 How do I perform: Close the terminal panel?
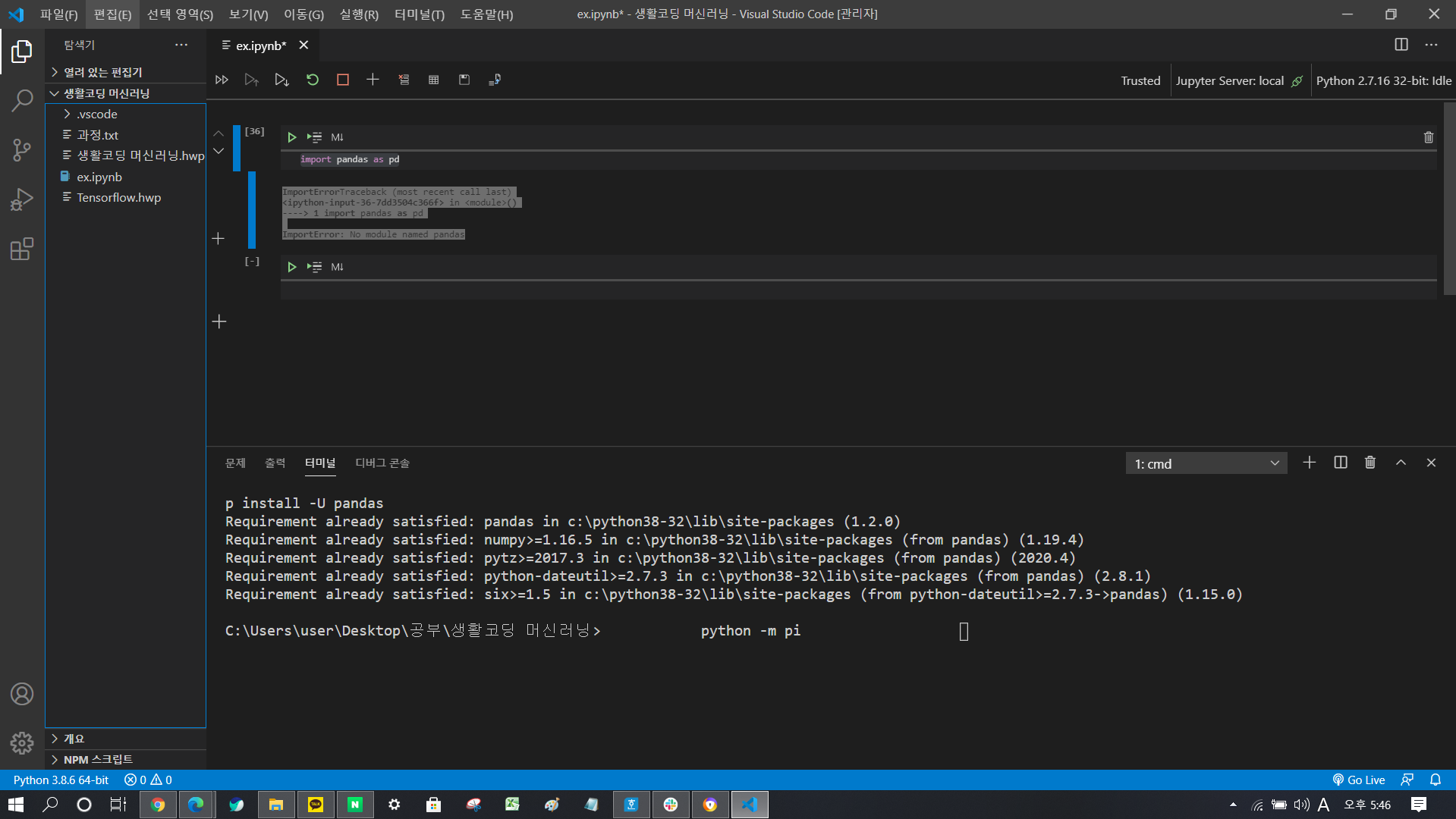tap(1431, 463)
